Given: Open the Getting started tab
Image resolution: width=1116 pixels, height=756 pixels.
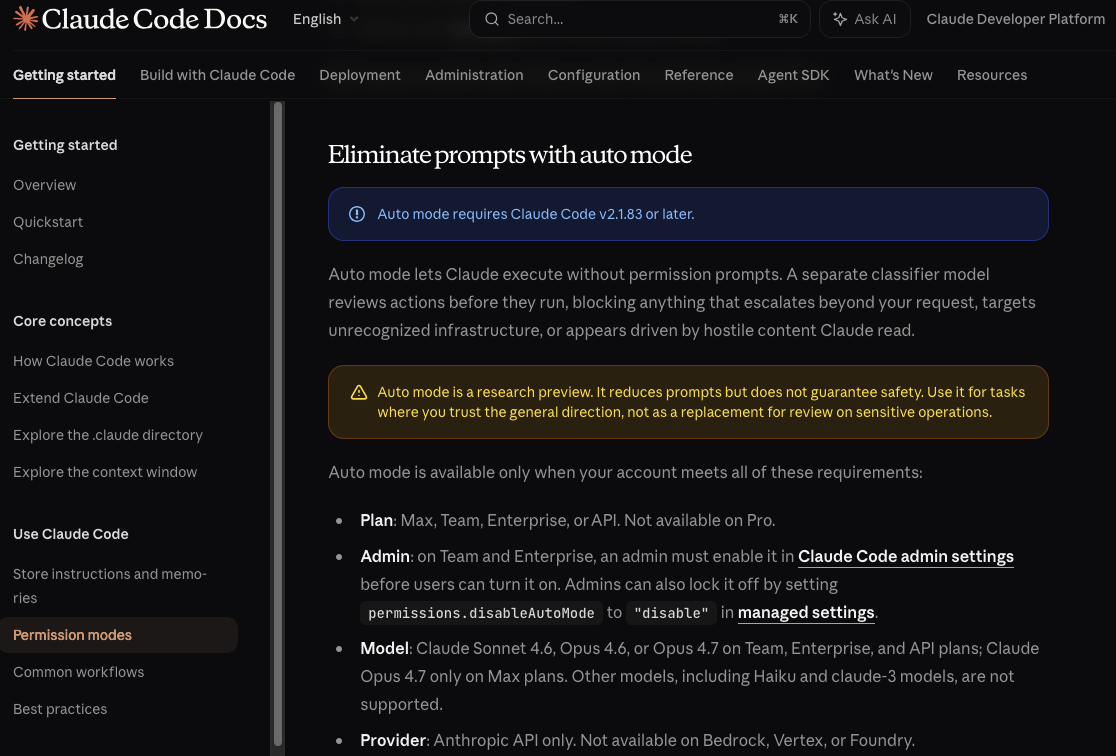Looking at the screenshot, I should pyautogui.click(x=64, y=75).
